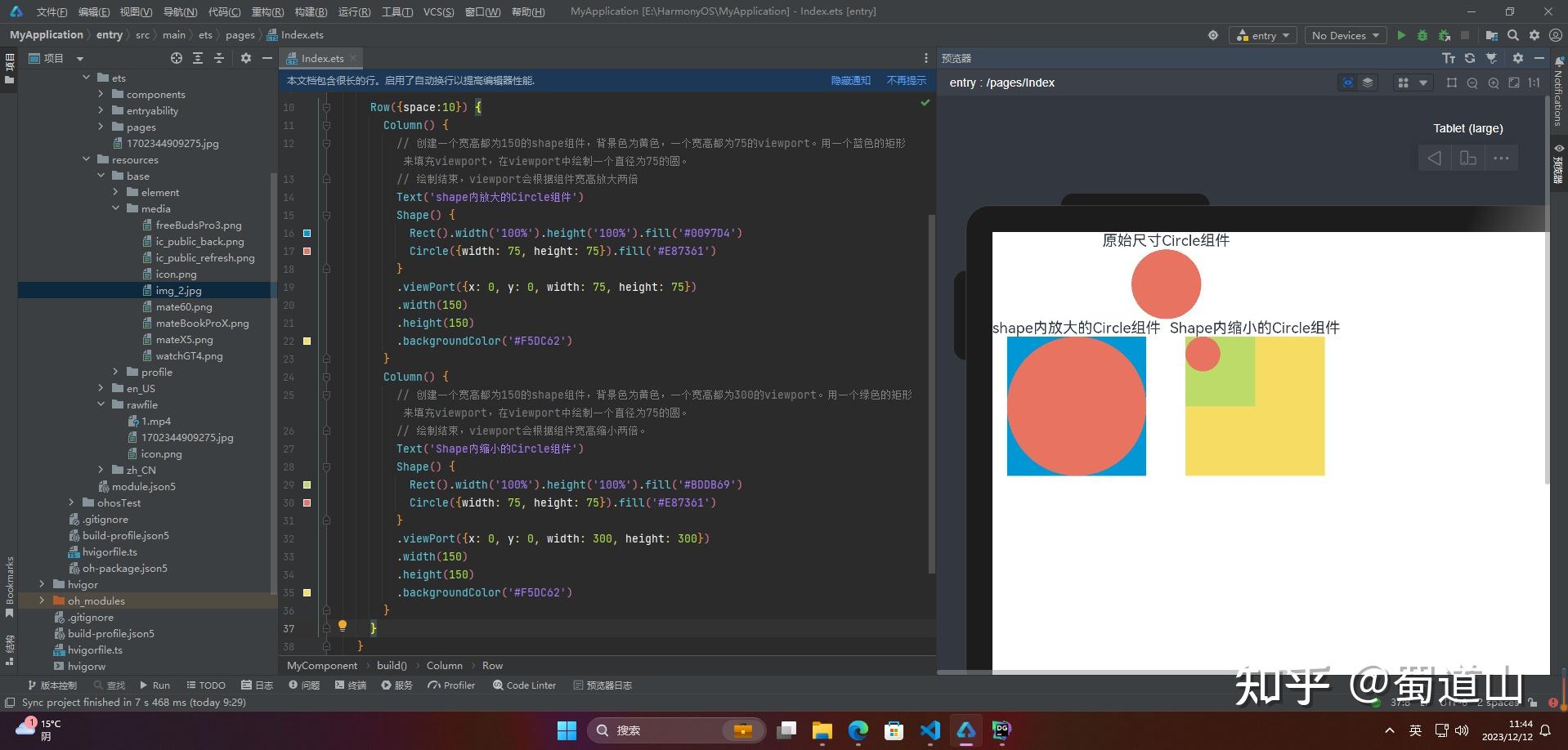Viewport: 1568px width, 750px height.
Task: Click the Debug bug icon in toolbar
Action: pyautogui.click(x=1422, y=35)
